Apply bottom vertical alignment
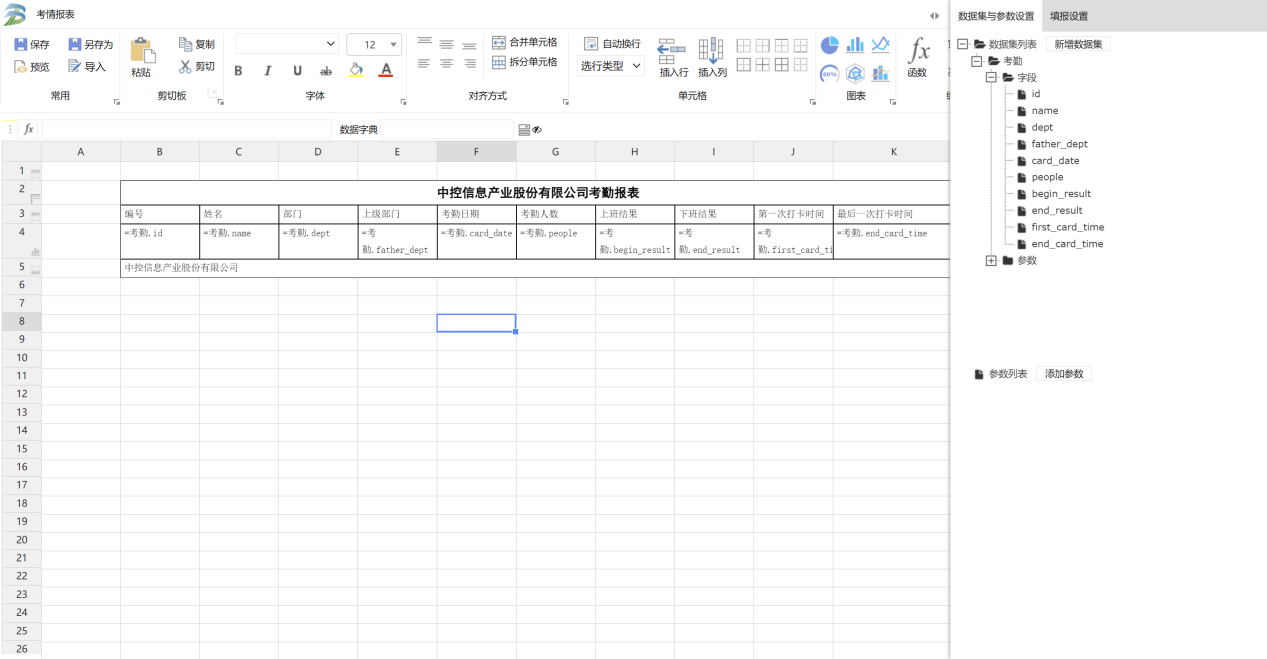The height and width of the screenshot is (659, 1267). 469,44
